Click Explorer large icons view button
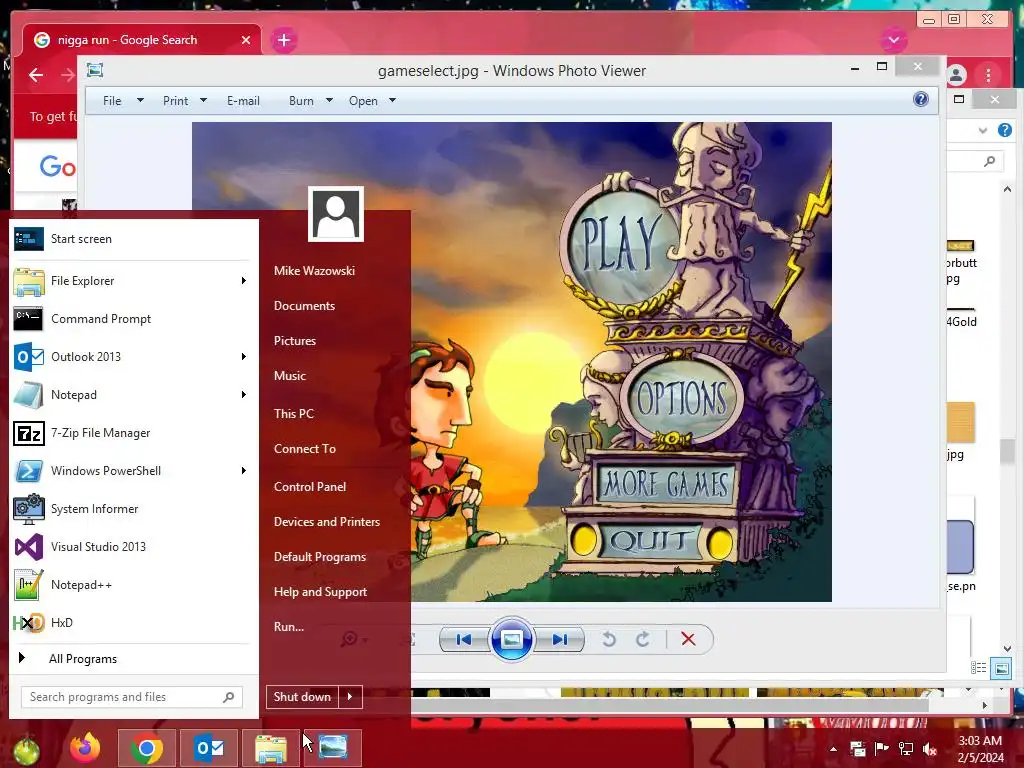Viewport: 1024px width, 768px height. pyautogui.click(x=1001, y=668)
